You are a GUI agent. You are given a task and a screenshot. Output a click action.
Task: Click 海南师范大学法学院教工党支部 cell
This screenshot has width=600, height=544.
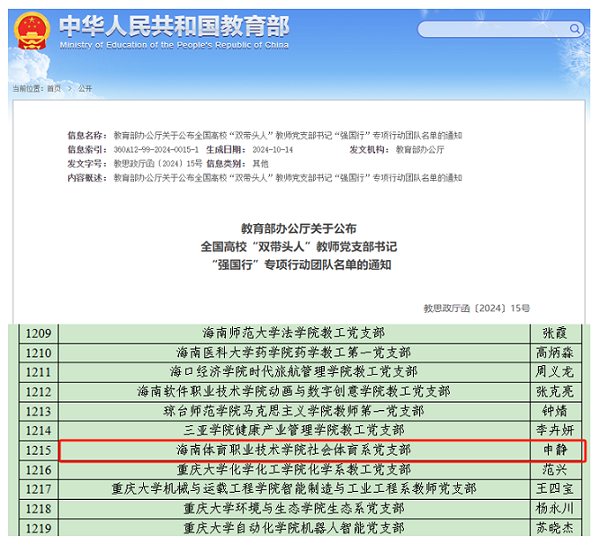point(293,333)
